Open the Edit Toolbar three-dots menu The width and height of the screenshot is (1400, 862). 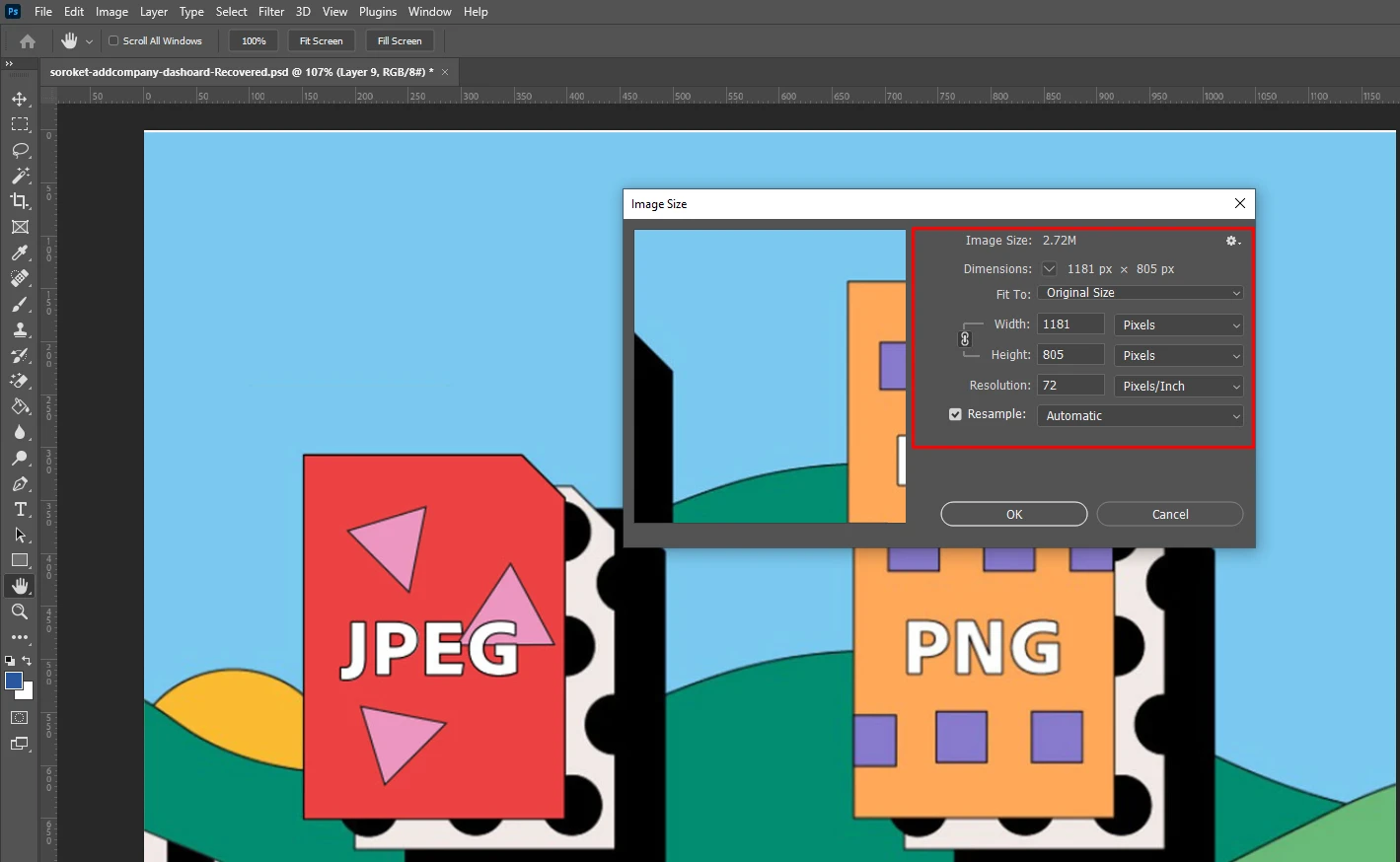20,637
